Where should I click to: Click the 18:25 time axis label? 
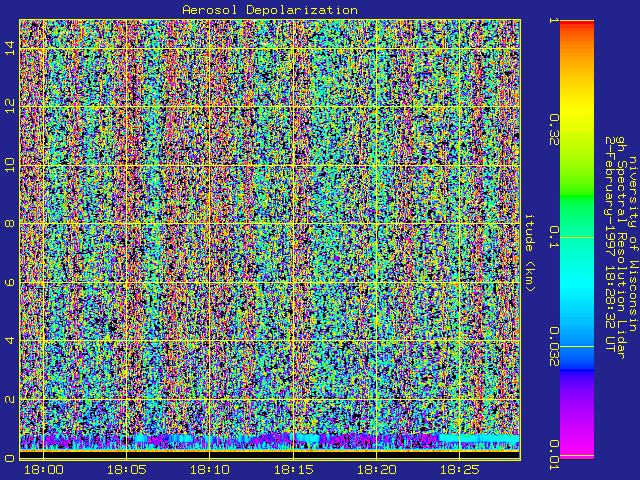click(x=460, y=470)
